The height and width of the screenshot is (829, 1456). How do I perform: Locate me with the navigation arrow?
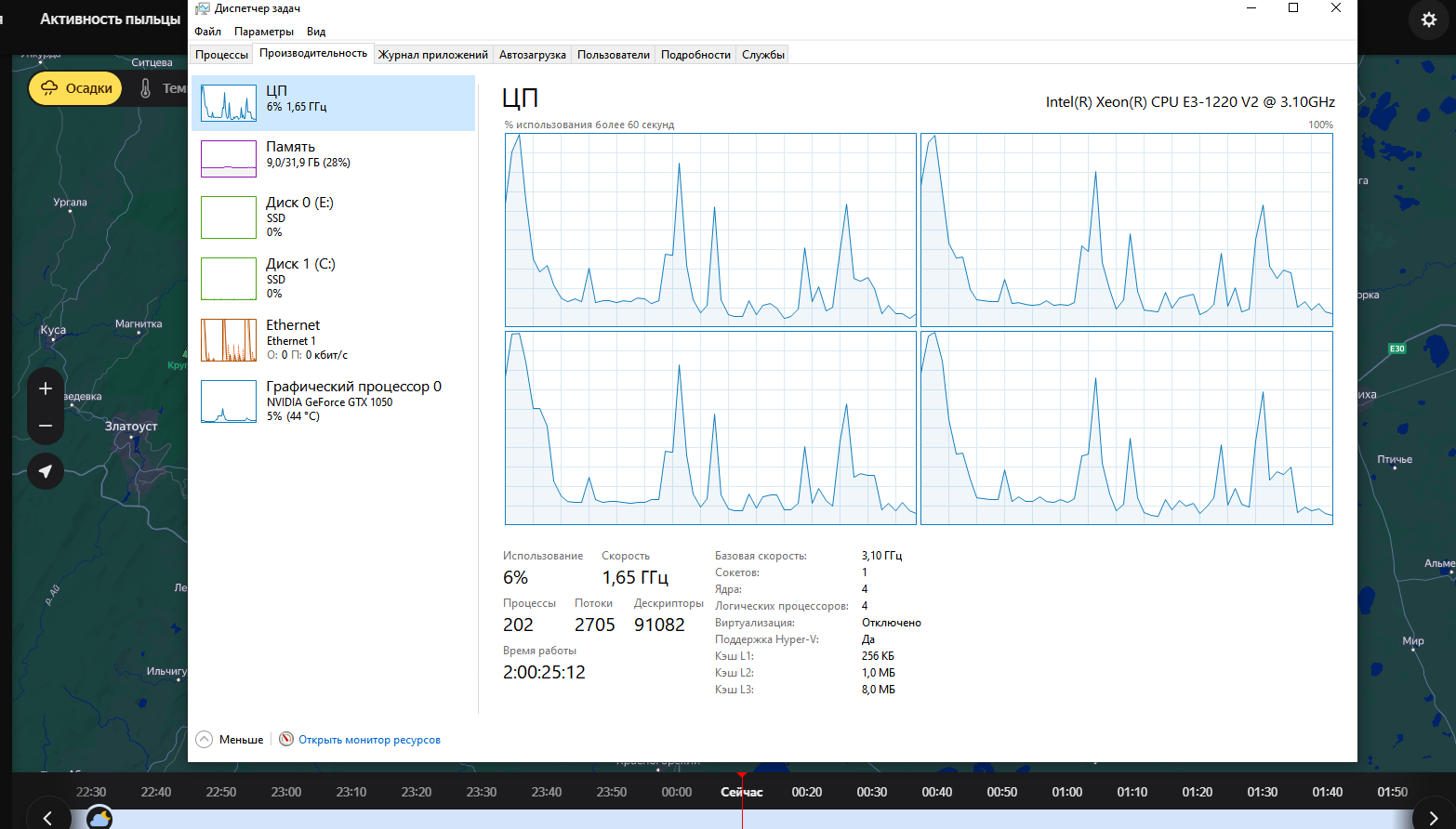point(46,471)
